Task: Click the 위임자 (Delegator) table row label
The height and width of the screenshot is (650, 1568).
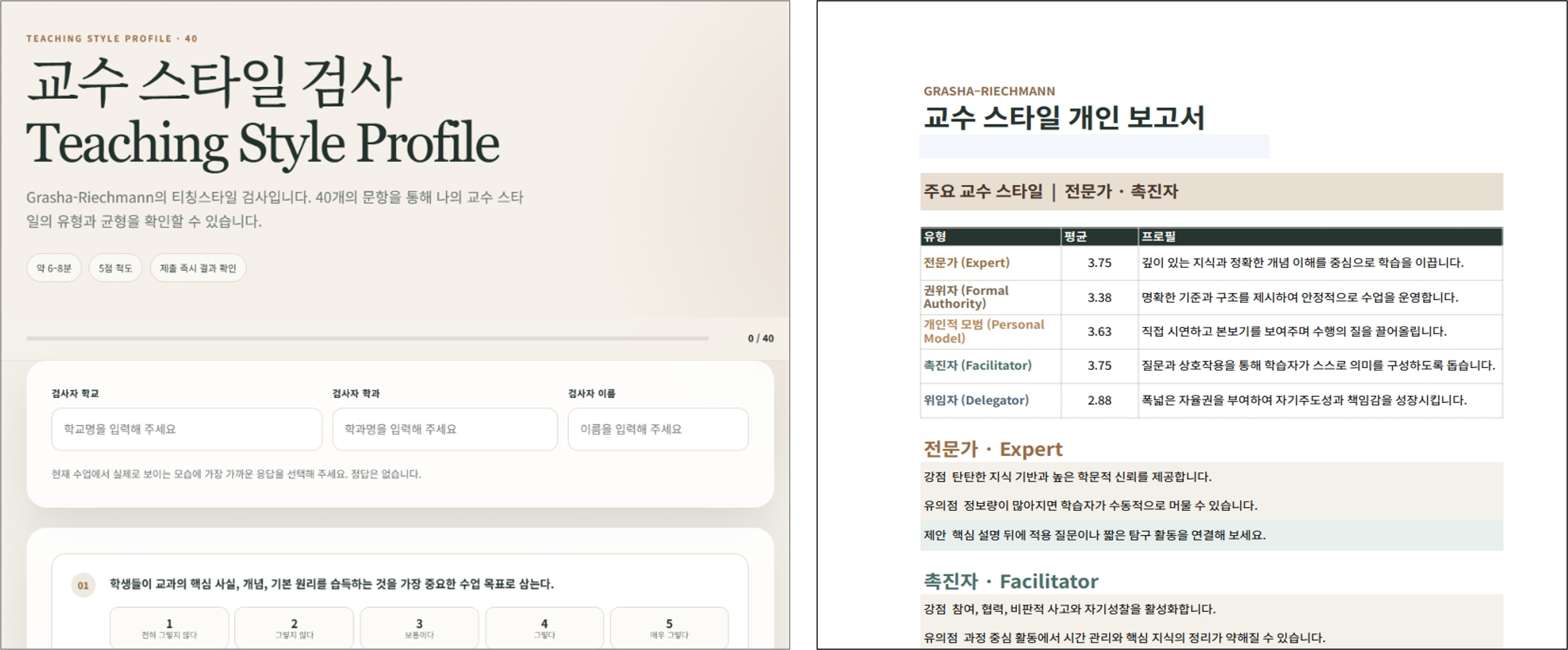Action: click(x=976, y=400)
